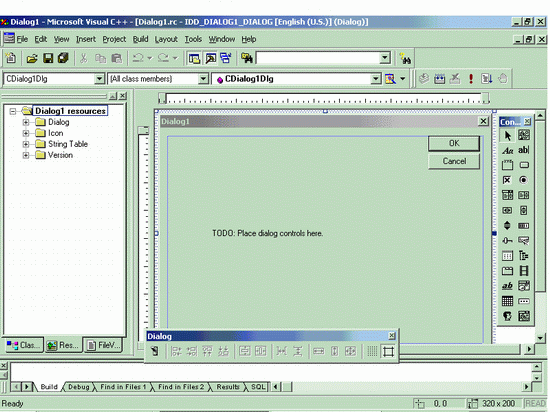This screenshot has width=550, height=412.
Task: Click the Open file toolbar icon
Action: coord(32,58)
